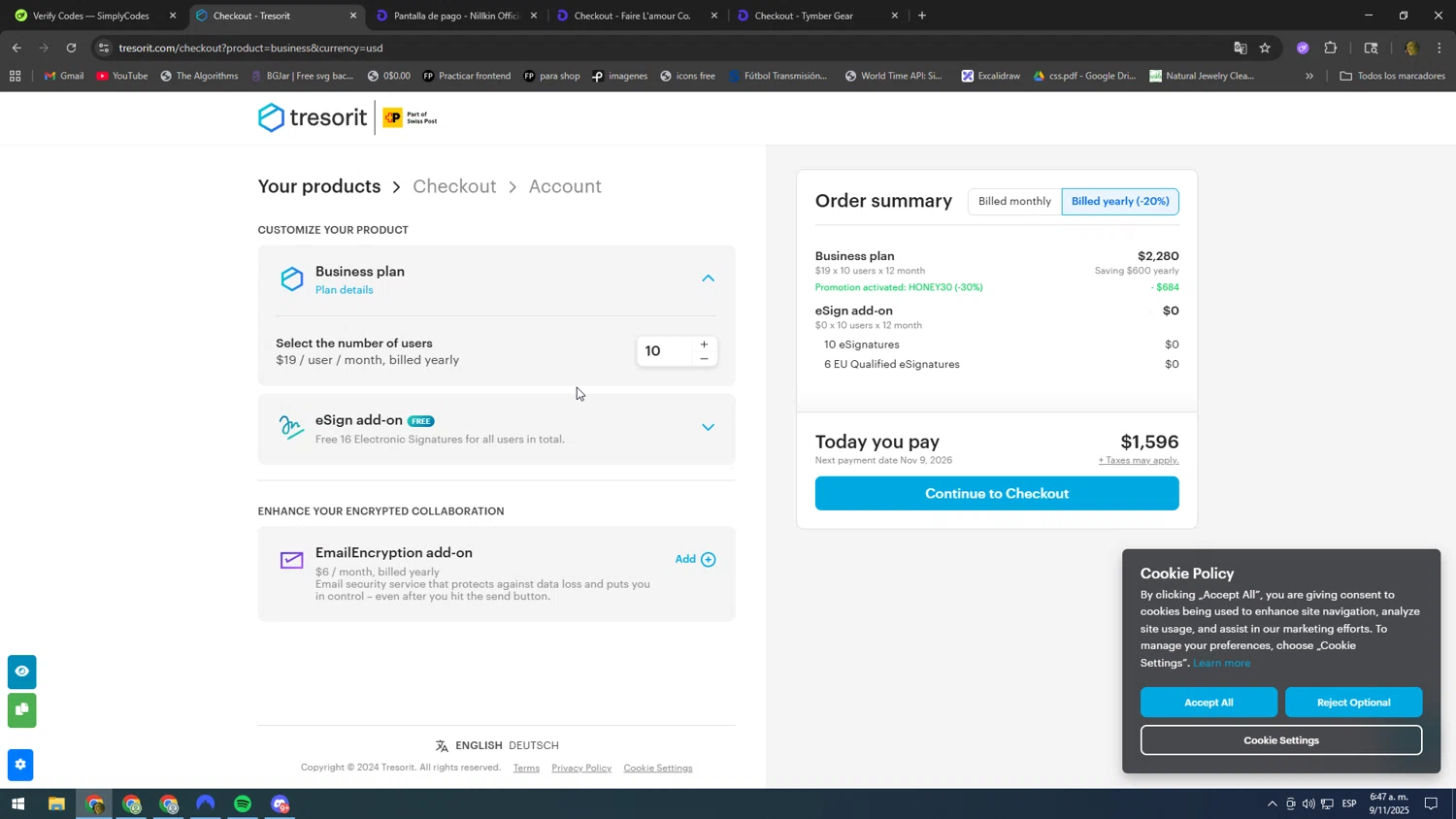Click the eye icon on left sidebar
Image resolution: width=1456 pixels, height=819 pixels.
pyautogui.click(x=21, y=672)
